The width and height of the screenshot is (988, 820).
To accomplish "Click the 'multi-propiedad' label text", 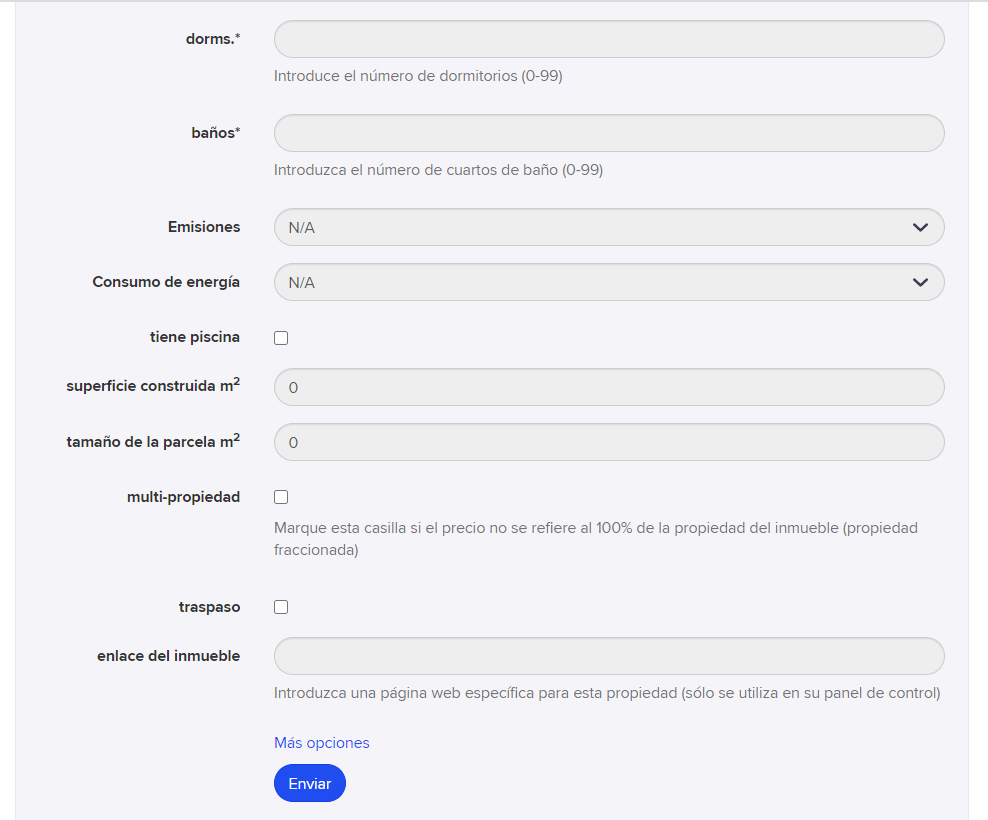I will pos(183,497).
